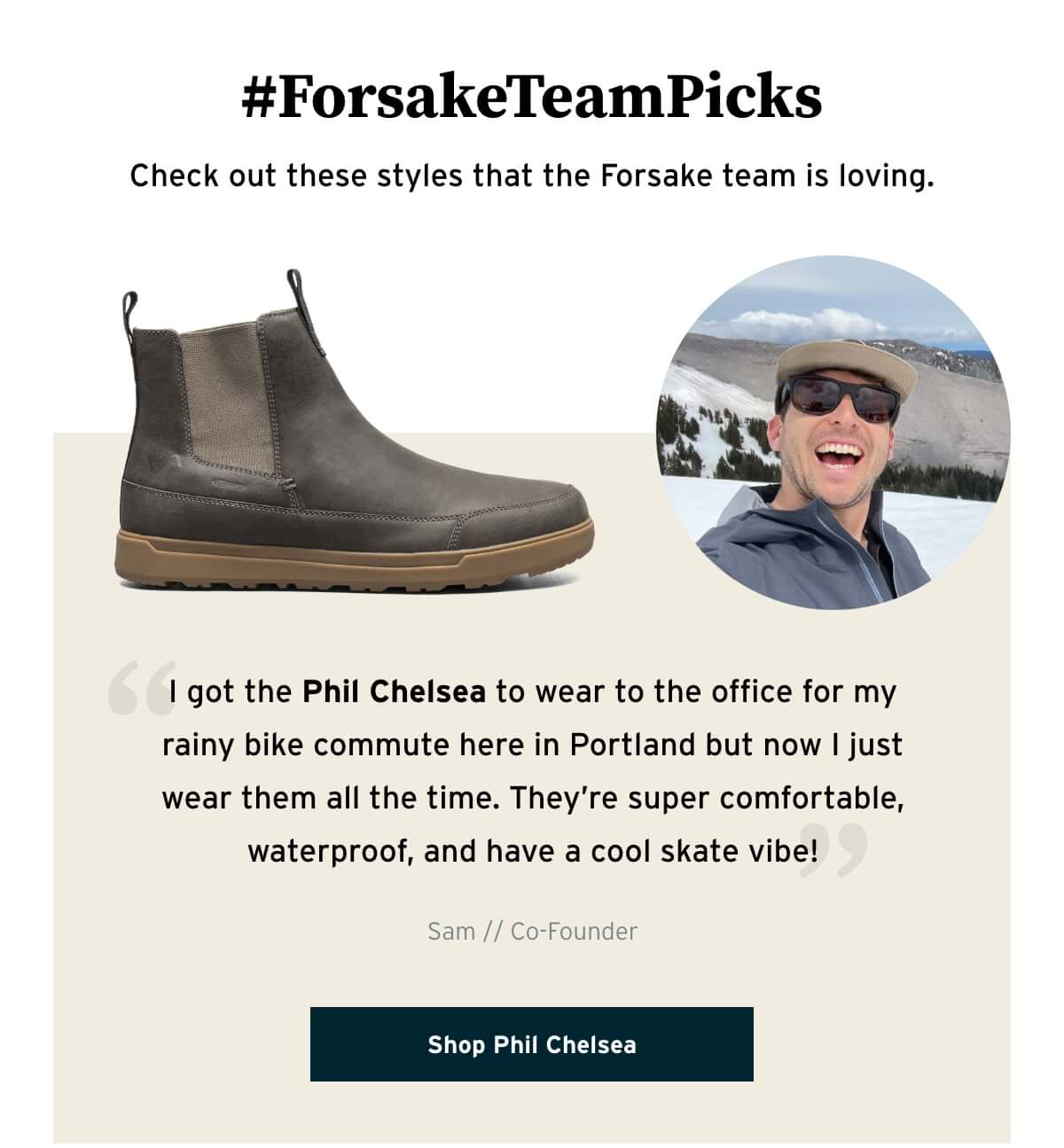
Task: Click the boot's rear heel pull tab
Action: tap(130, 316)
